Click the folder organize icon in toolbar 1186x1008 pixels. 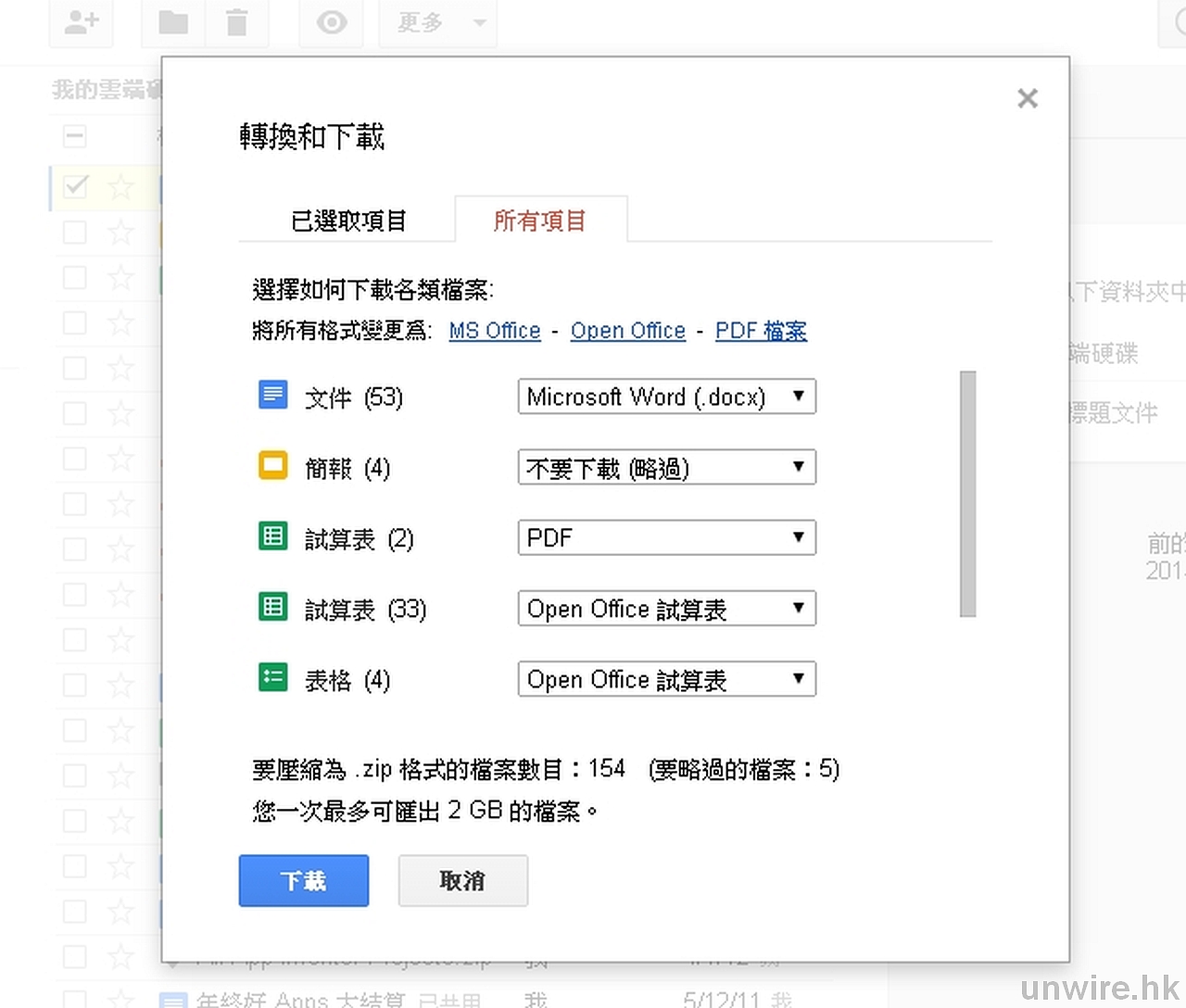click(x=173, y=22)
